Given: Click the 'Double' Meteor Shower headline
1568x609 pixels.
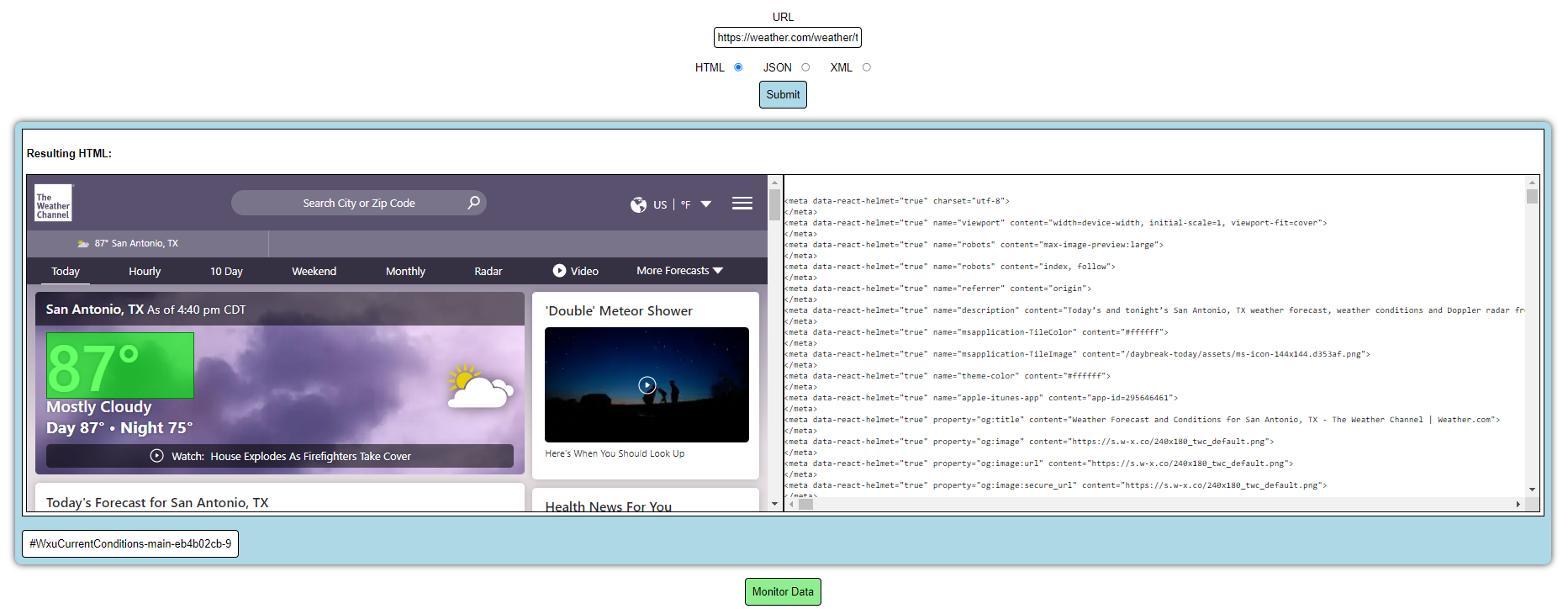Looking at the screenshot, I should coord(619,310).
